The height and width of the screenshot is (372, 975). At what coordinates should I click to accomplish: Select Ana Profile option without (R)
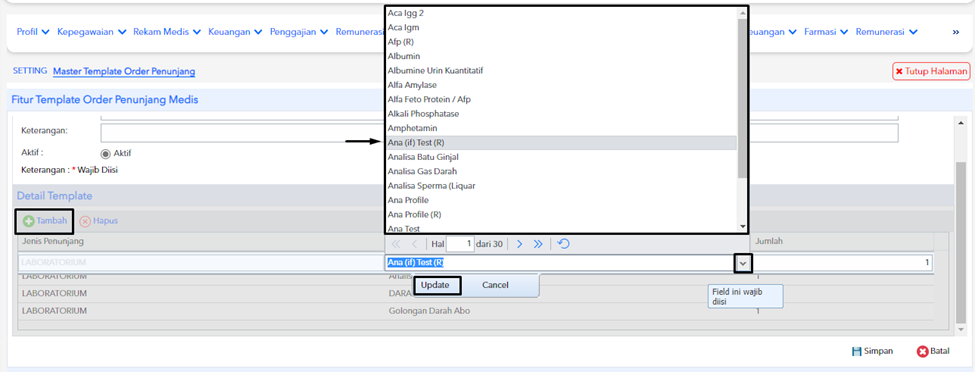pyautogui.click(x=561, y=200)
